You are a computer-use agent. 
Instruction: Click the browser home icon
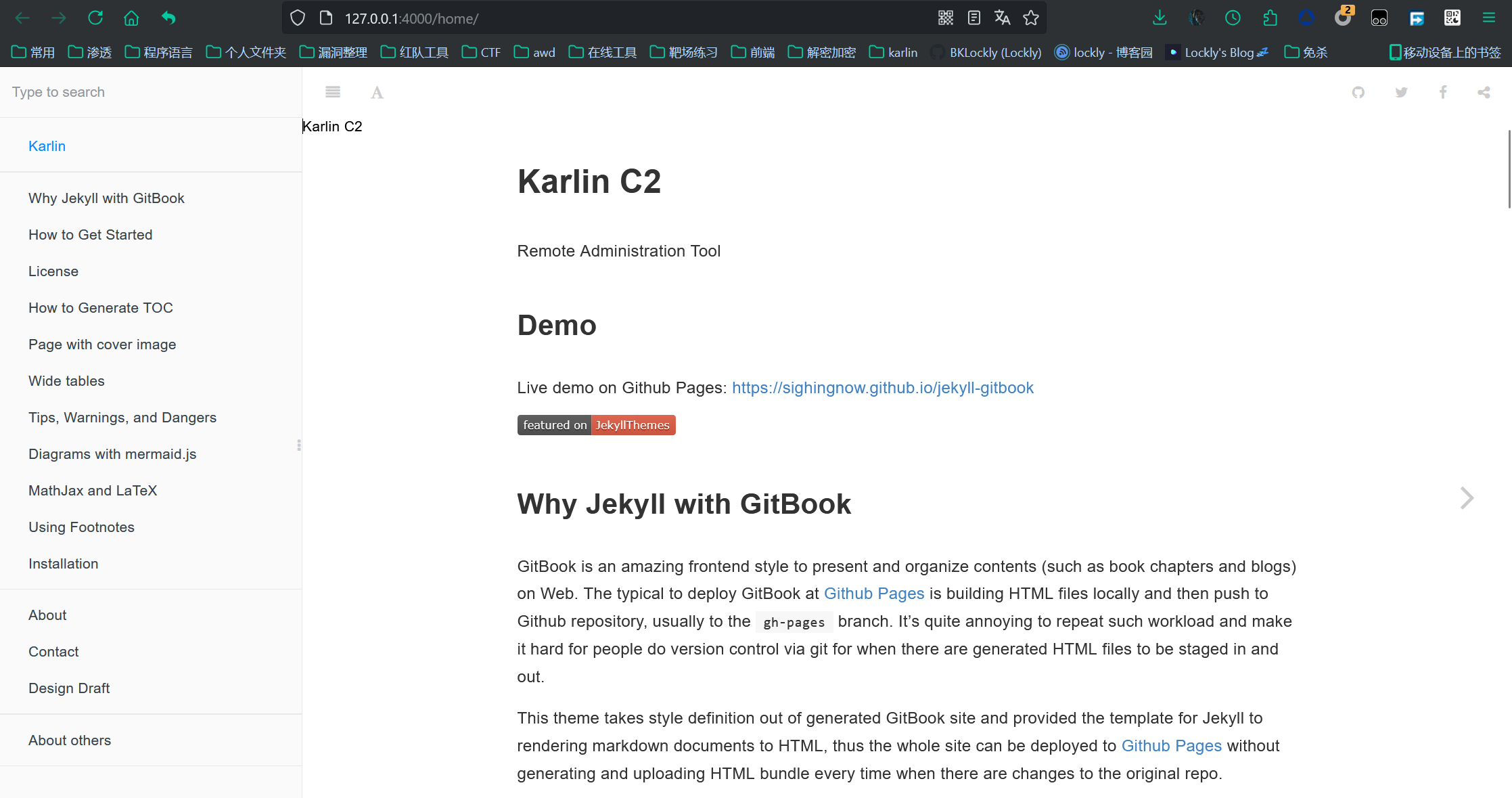pos(131,18)
